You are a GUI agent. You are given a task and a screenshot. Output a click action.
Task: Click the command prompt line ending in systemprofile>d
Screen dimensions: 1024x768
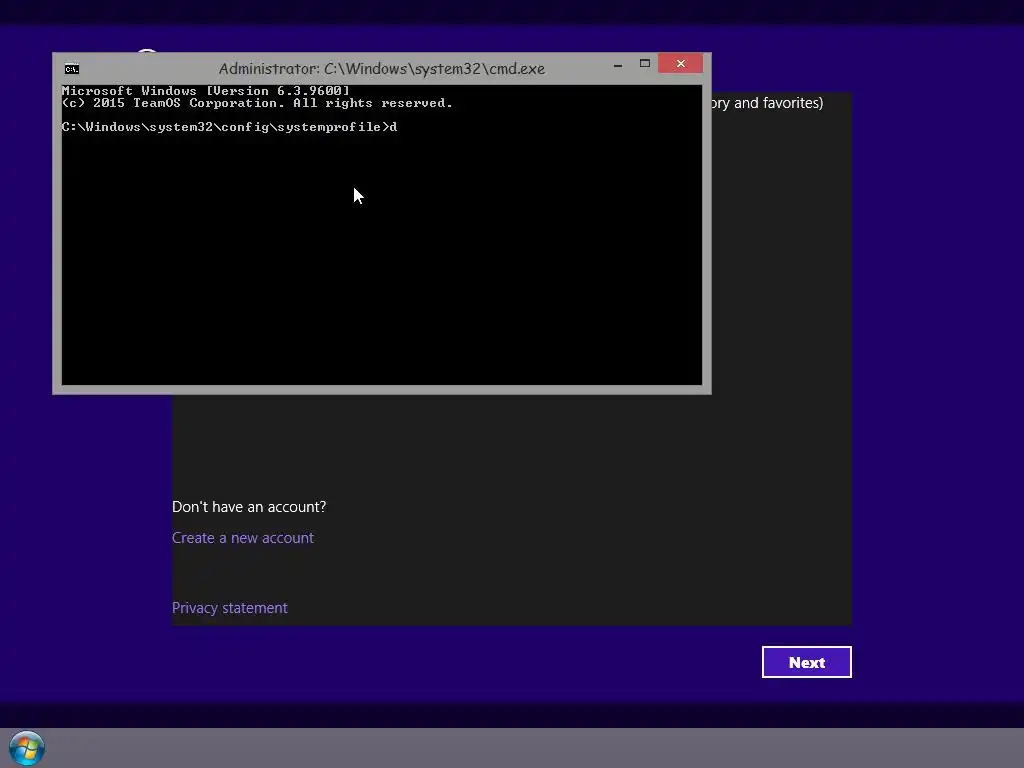pos(229,127)
